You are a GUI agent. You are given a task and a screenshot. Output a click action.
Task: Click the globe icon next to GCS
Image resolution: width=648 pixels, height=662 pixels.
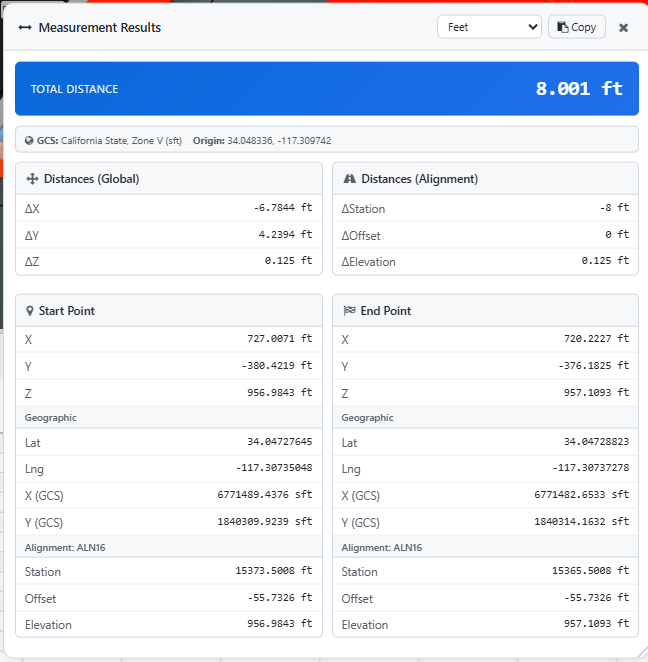[29, 141]
